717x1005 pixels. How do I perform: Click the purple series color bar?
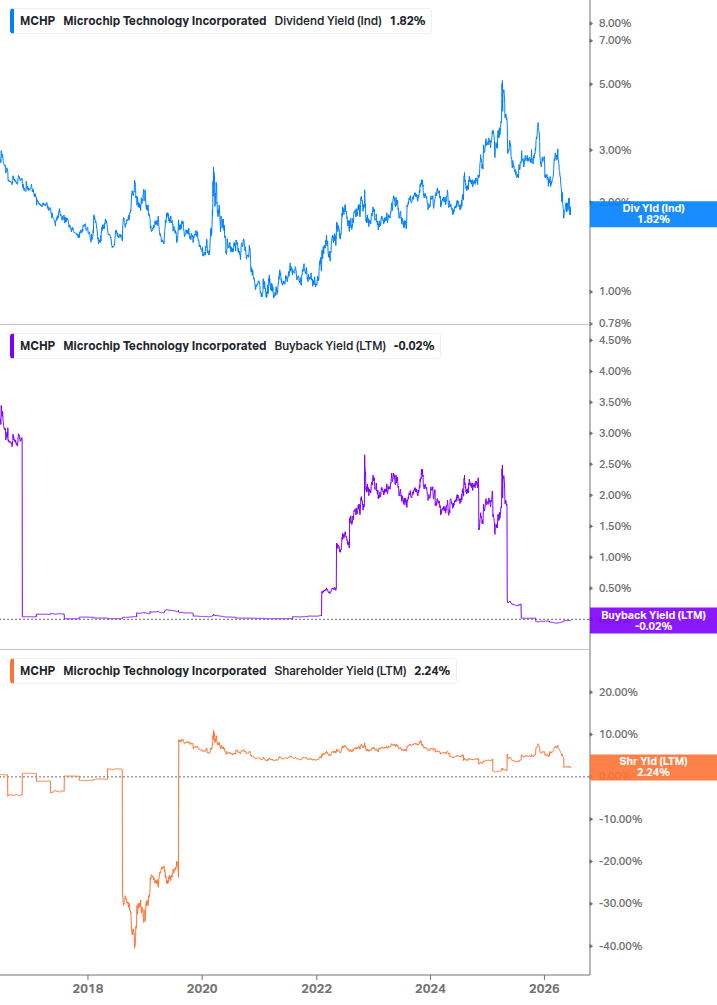click(x=12, y=346)
